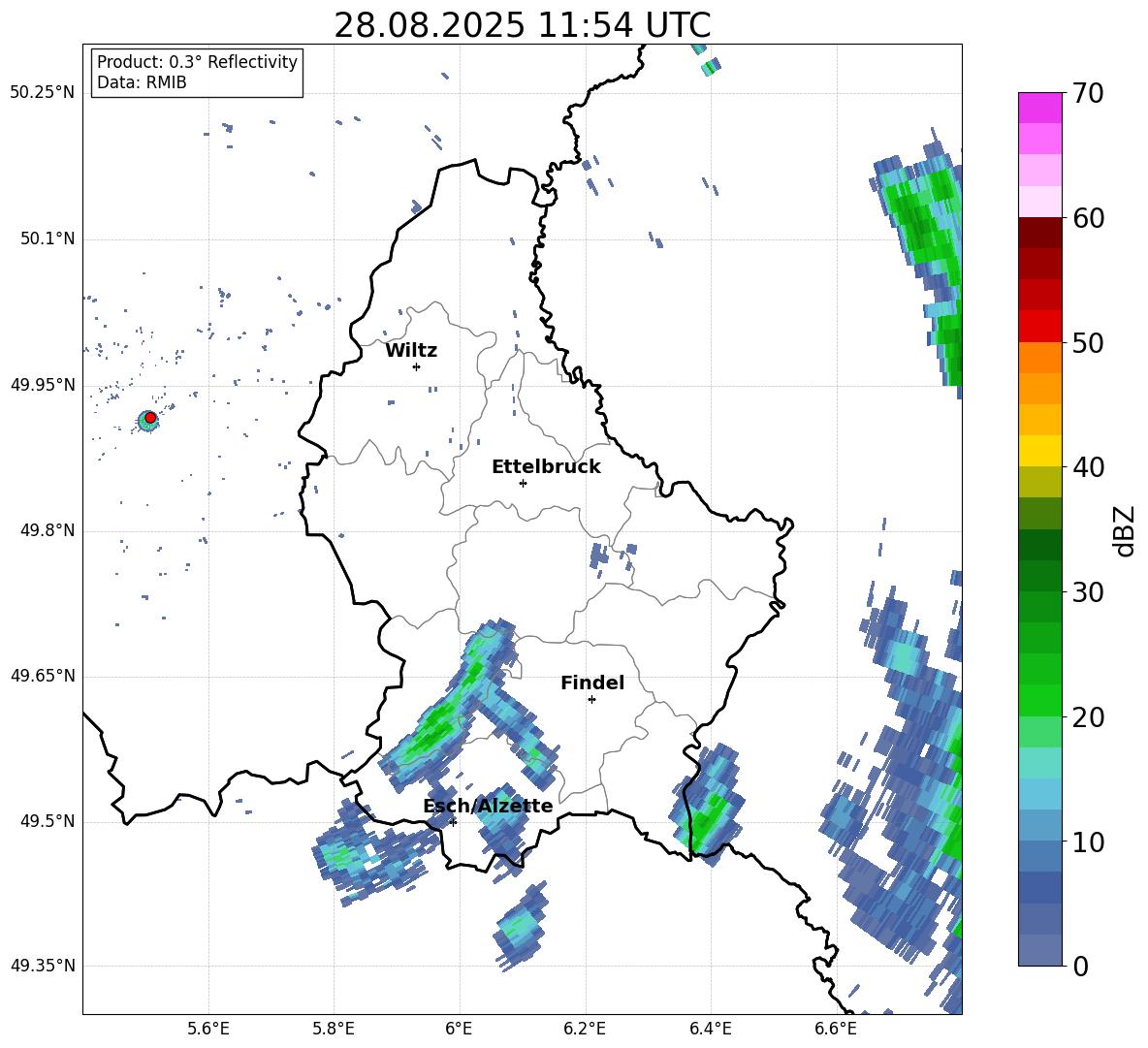Click the 5.8°E longitude label
Screen dimensions: 1148x1048
[x=334, y=1029]
